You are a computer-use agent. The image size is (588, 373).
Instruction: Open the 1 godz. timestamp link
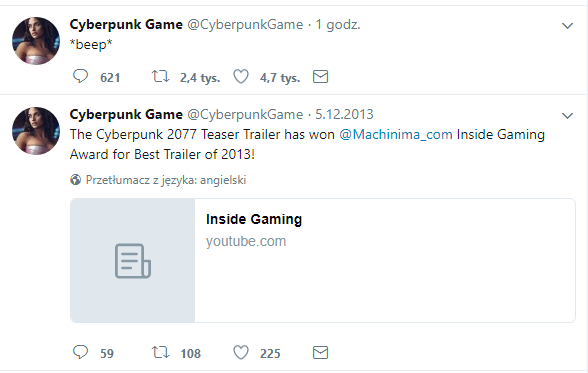(338, 24)
